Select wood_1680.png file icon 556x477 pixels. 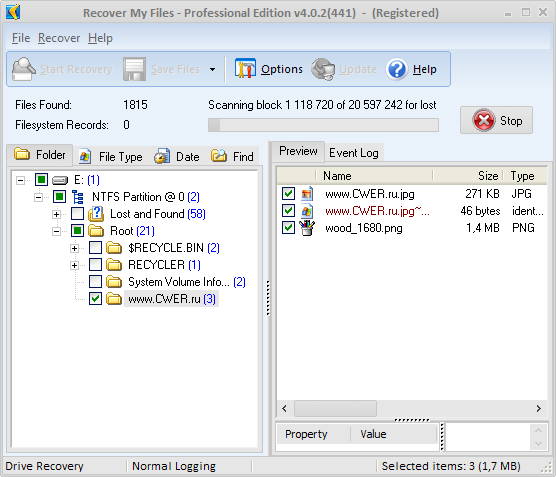point(307,228)
